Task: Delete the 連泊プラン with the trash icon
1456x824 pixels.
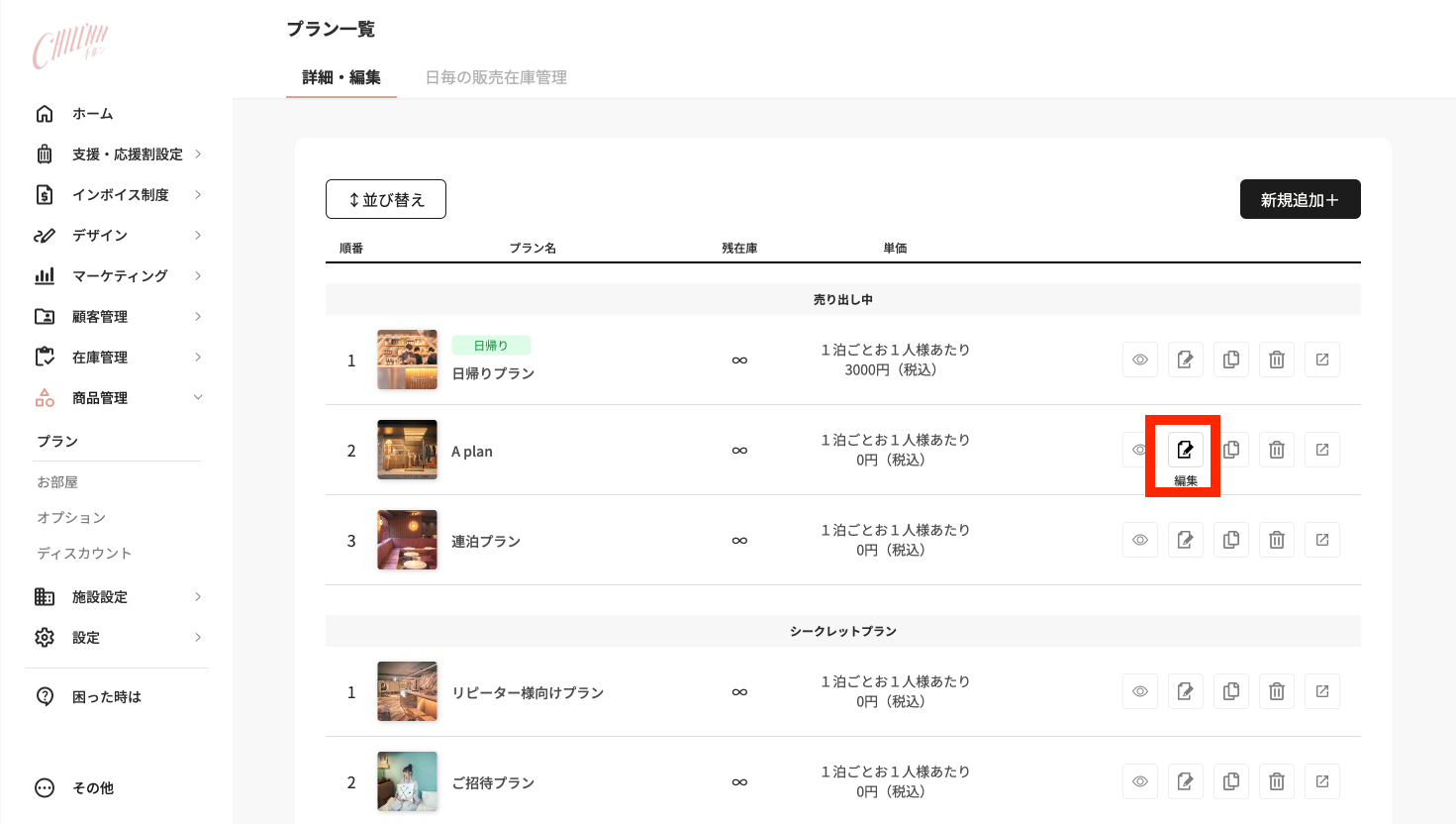Action: (x=1276, y=539)
